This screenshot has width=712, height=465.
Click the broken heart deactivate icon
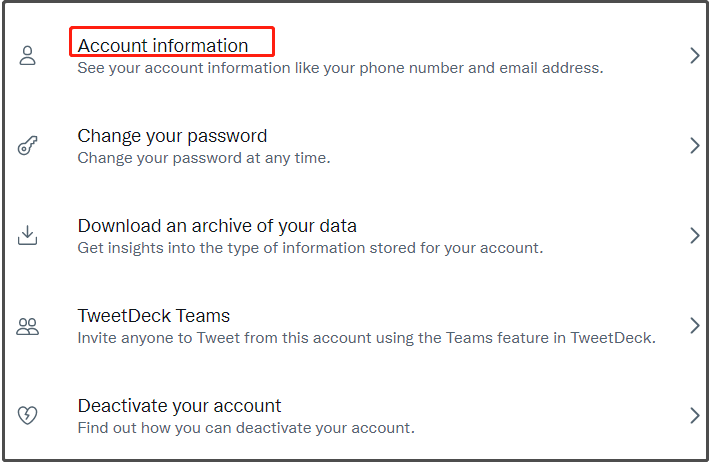27,415
